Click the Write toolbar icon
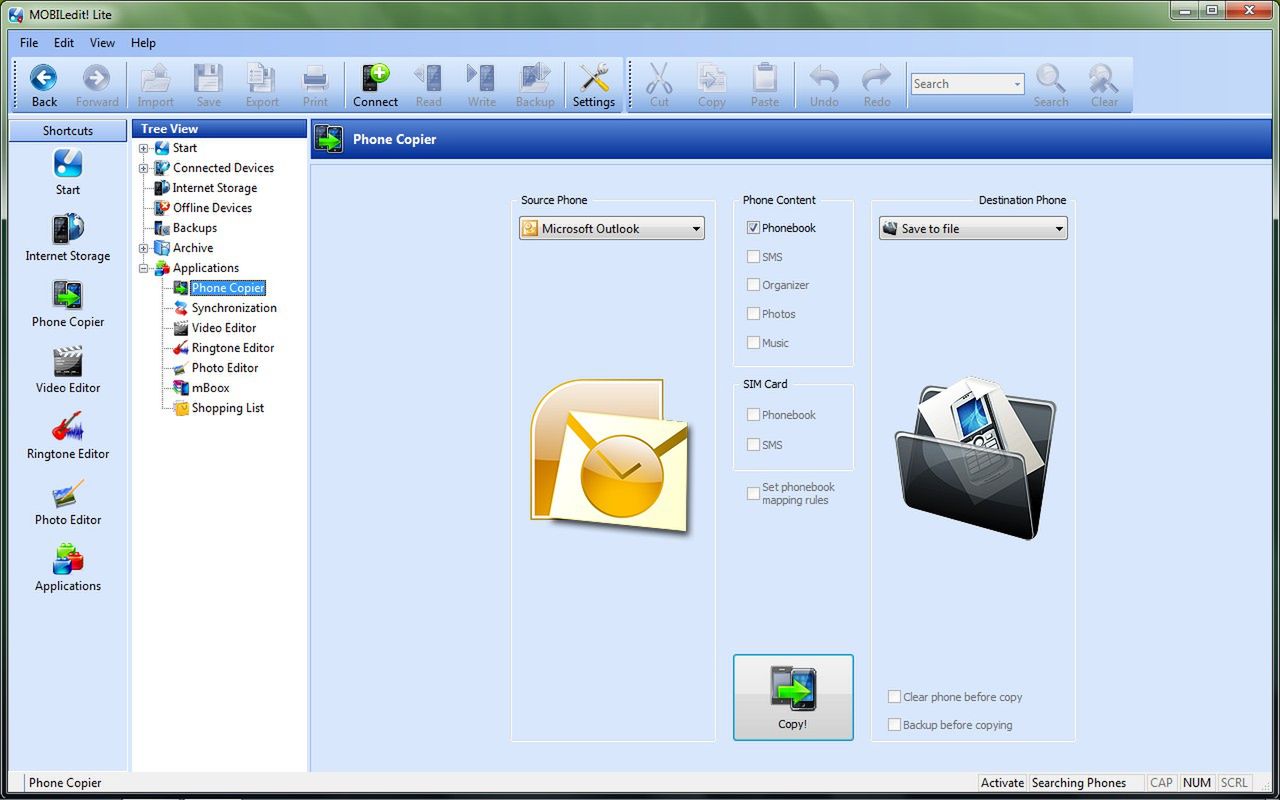The image size is (1280, 800). pyautogui.click(x=481, y=85)
